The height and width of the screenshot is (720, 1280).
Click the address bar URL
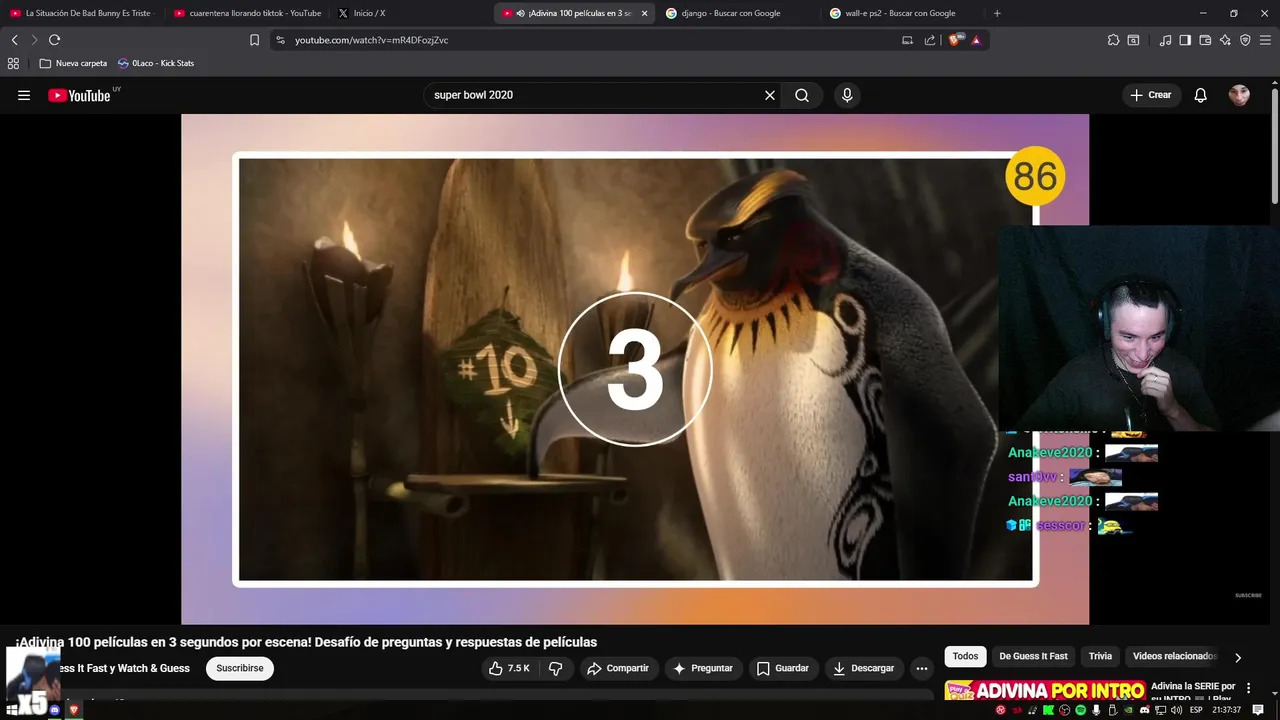click(x=371, y=40)
